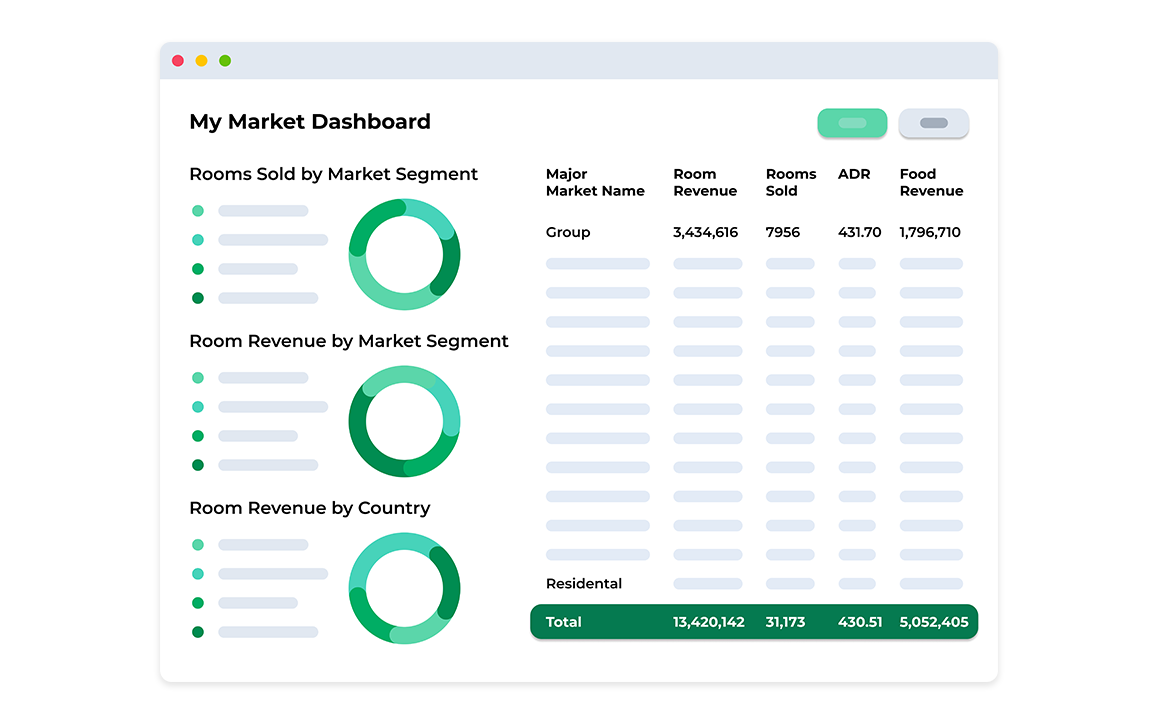Viewport: 1158px width, 723px height.
Task: Toggle second legend dot under Room Revenue by Market Segment
Action: coord(198,407)
